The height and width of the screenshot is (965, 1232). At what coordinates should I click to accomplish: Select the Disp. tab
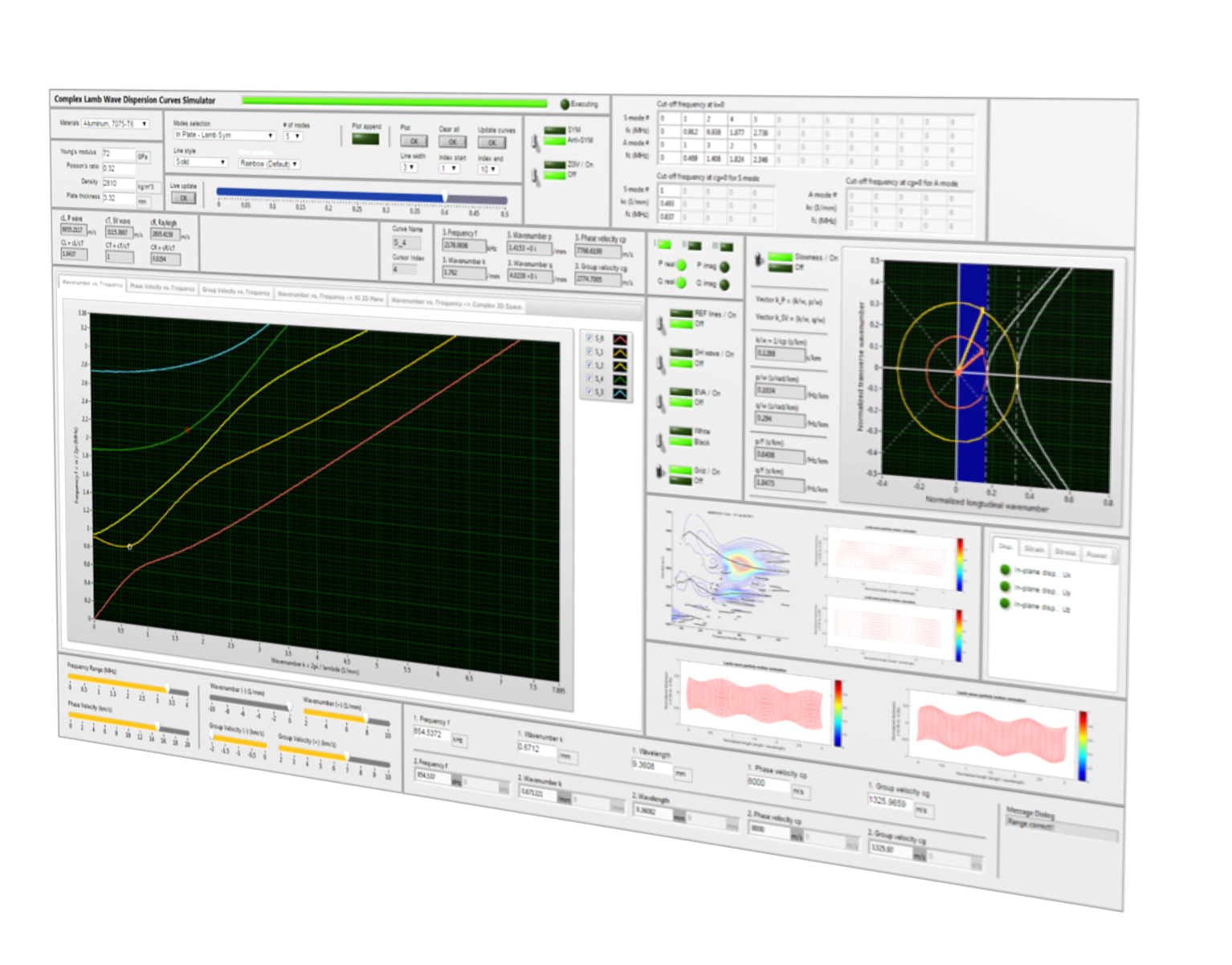tap(1005, 546)
